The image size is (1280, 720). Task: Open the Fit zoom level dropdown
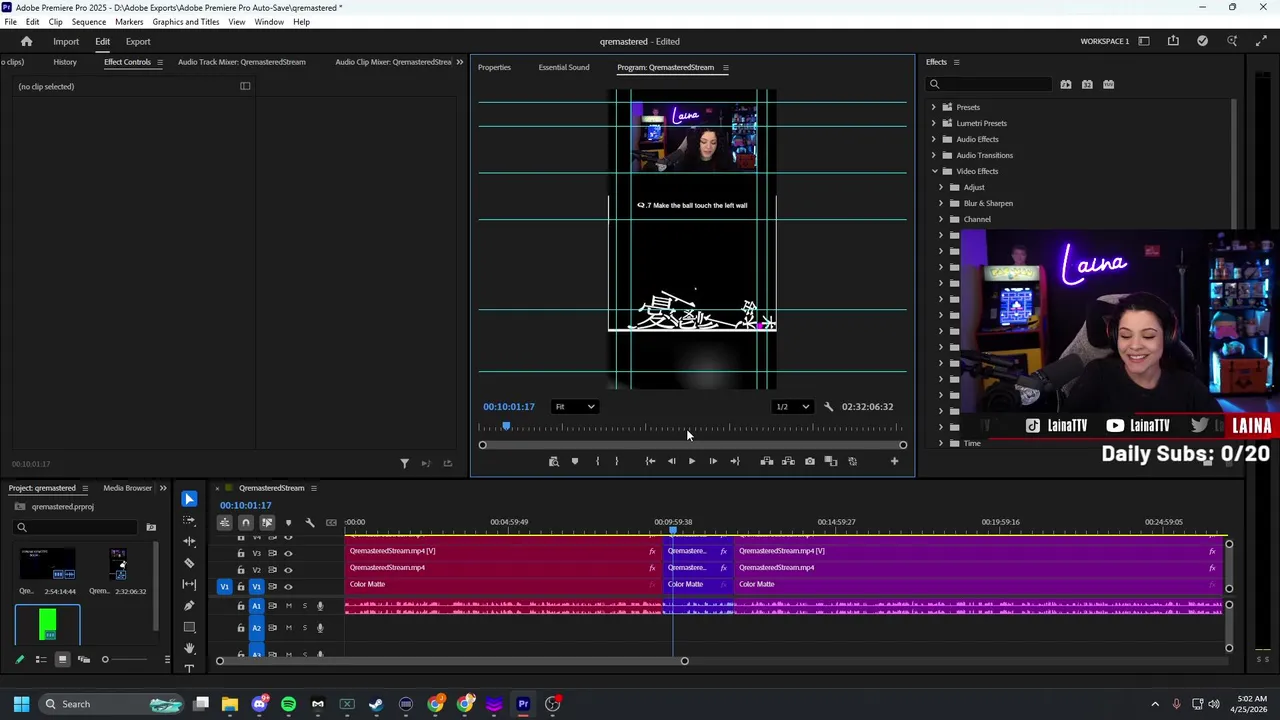[x=576, y=407]
